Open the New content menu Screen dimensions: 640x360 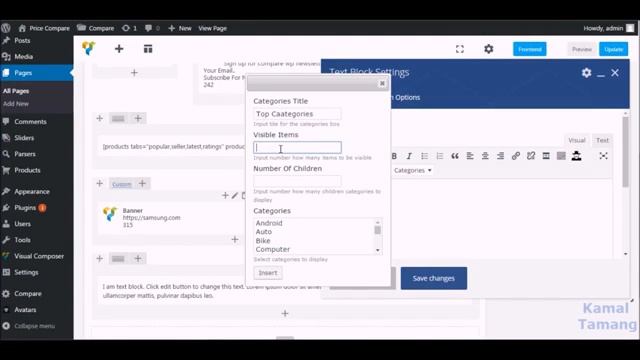pos(180,28)
